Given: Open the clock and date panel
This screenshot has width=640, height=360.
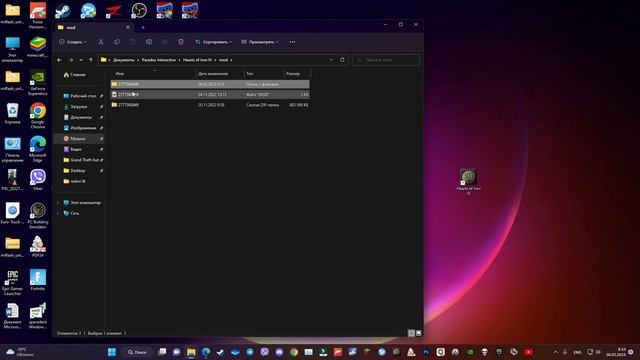Looking at the screenshot, I should [616, 352].
